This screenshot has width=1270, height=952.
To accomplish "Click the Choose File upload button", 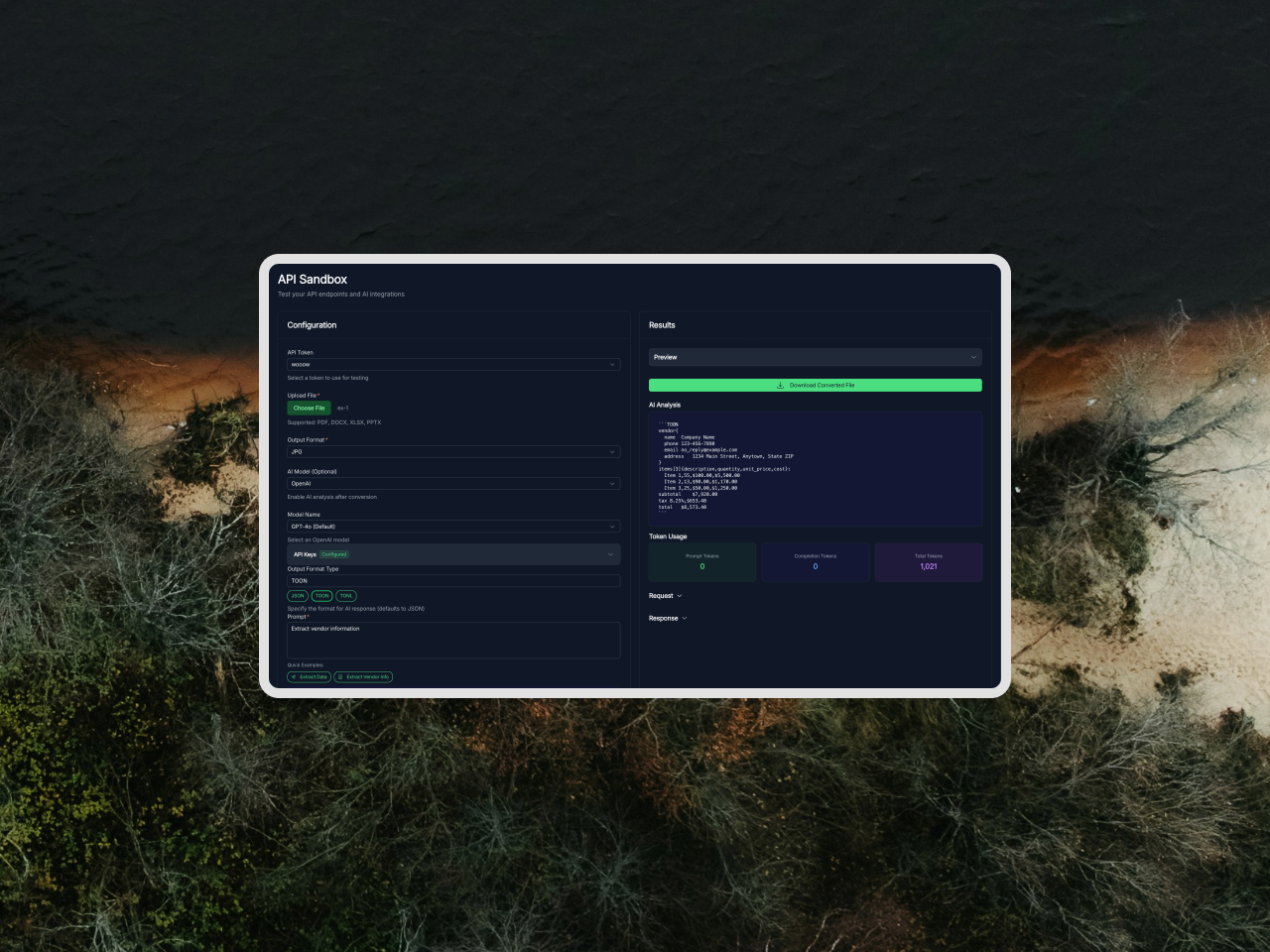I will pyautogui.click(x=308, y=408).
